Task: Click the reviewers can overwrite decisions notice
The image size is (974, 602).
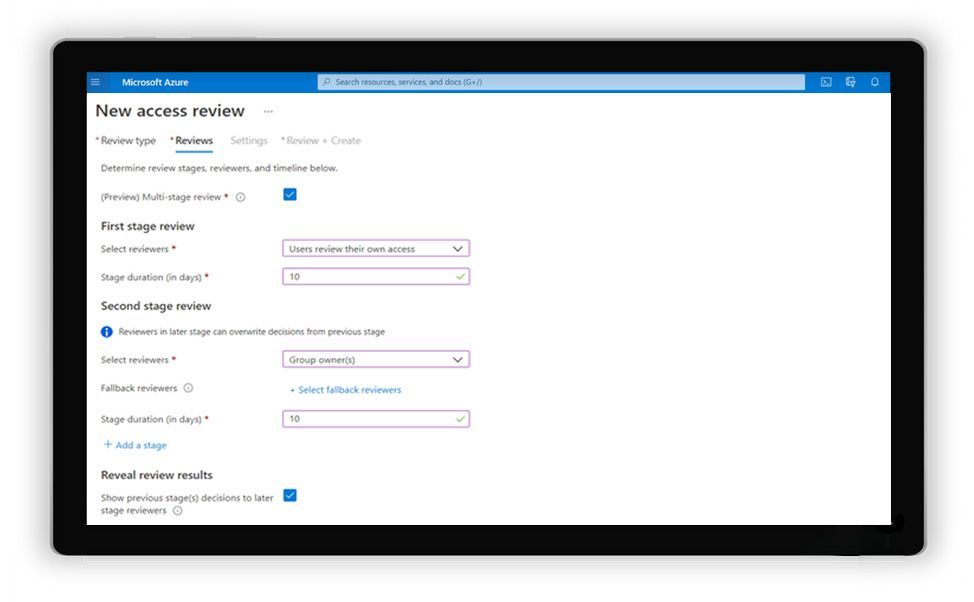Action: coord(252,332)
